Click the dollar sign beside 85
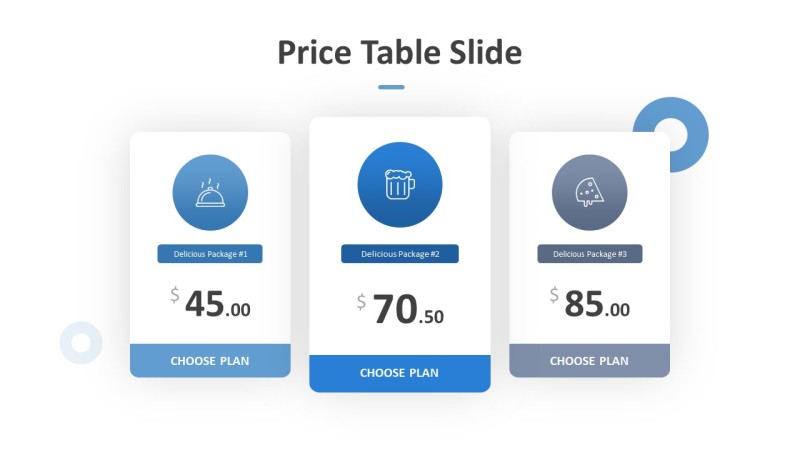The height and width of the screenshot is (450, 800). (554, 295)
